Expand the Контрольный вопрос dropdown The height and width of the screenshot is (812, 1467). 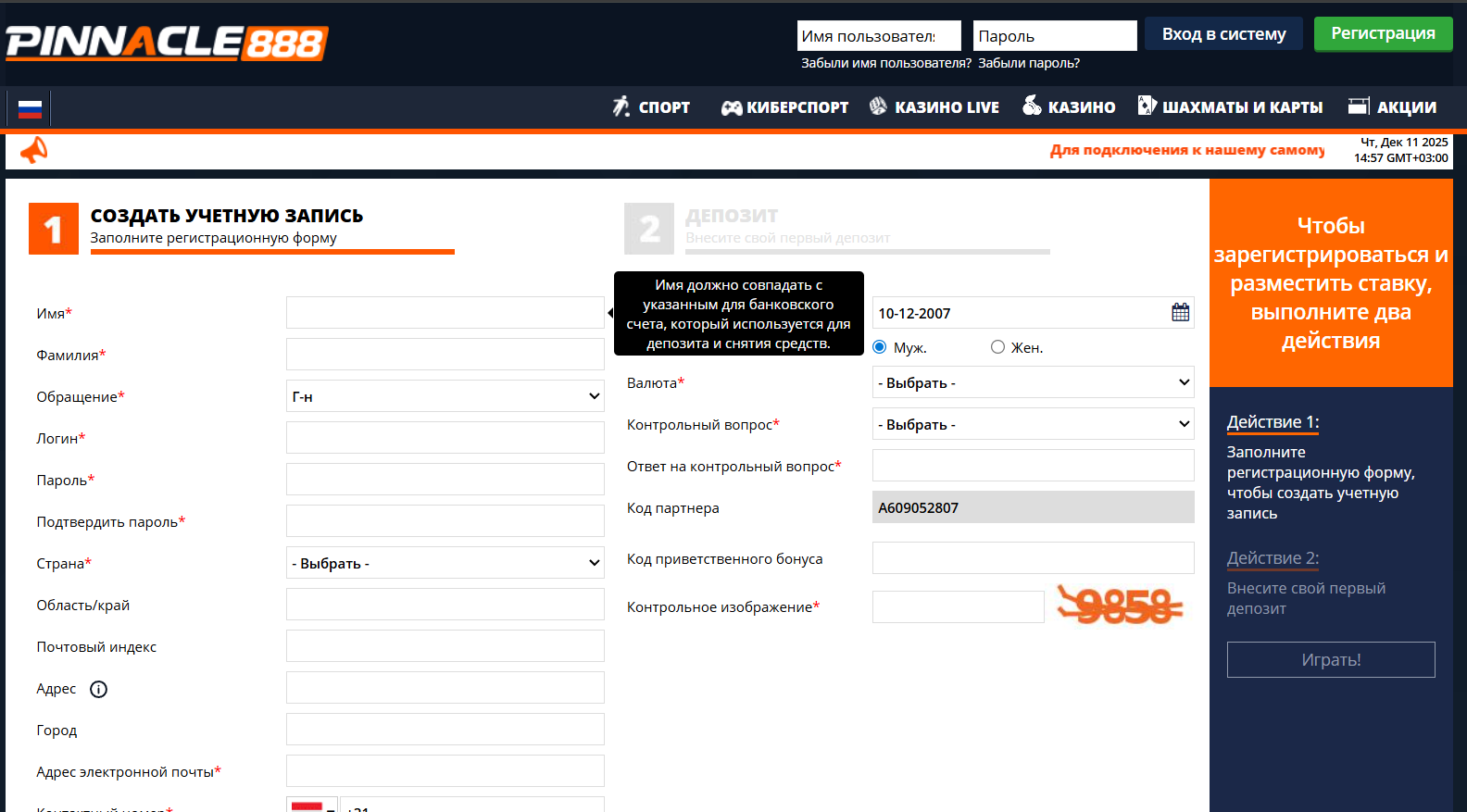[1033, 424]
